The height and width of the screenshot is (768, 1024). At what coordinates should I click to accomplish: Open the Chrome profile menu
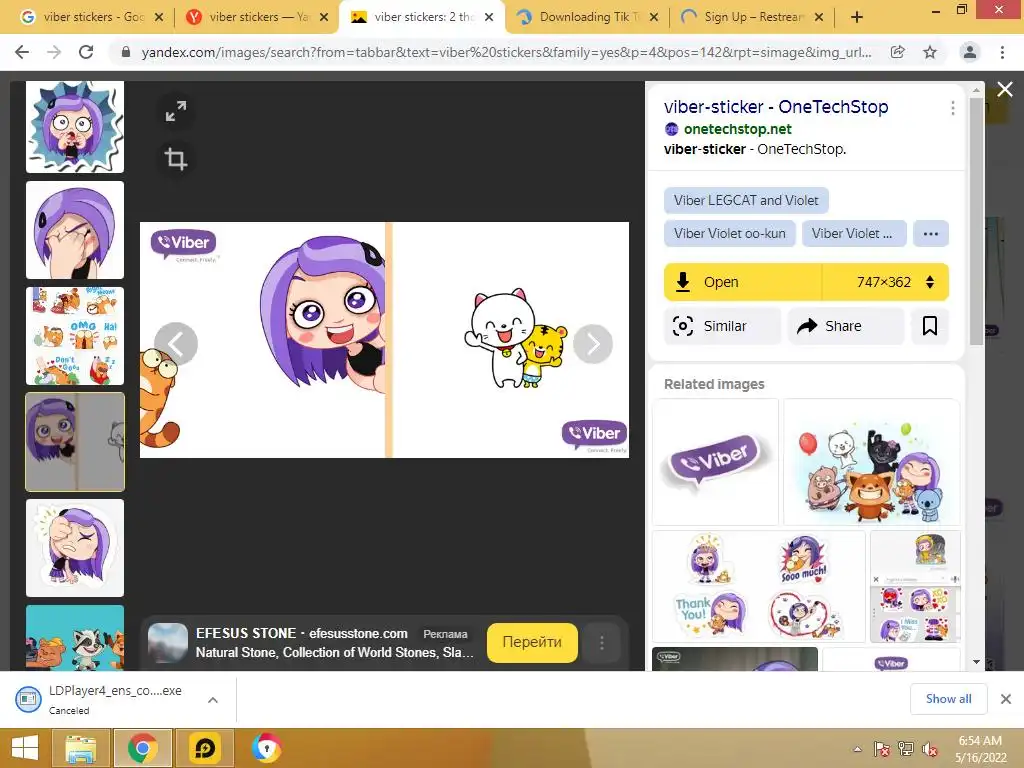(x=970, y=52)
